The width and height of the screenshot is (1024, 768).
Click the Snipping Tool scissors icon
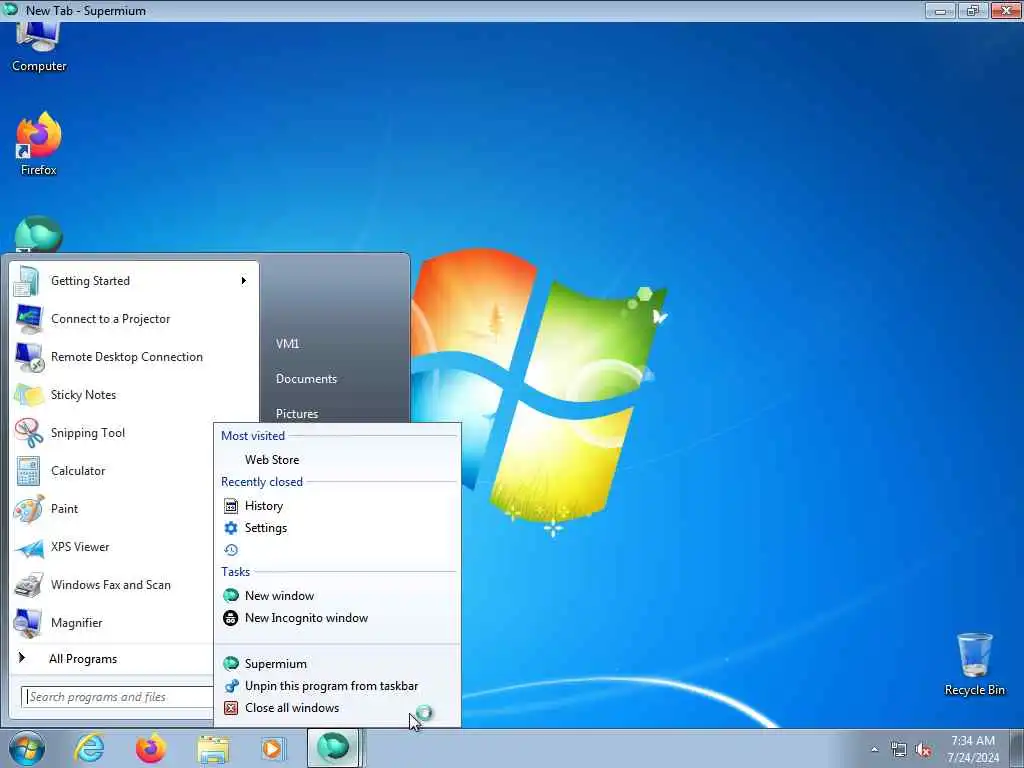point(29,433)
